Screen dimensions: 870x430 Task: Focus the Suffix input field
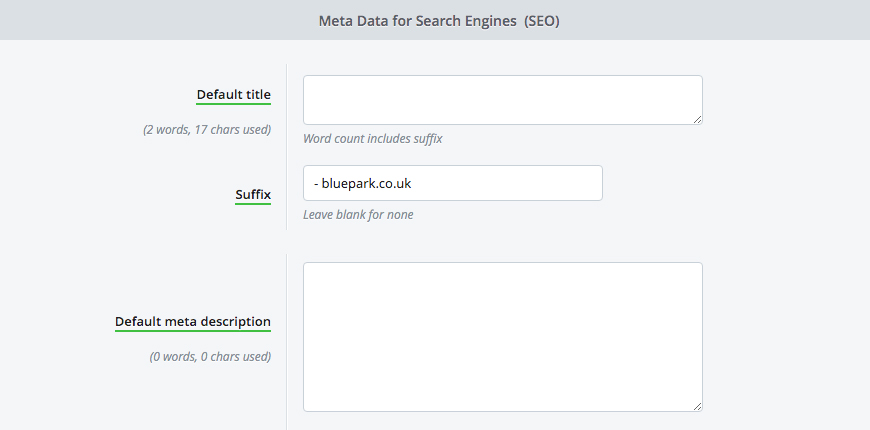[x=453, y=183]
